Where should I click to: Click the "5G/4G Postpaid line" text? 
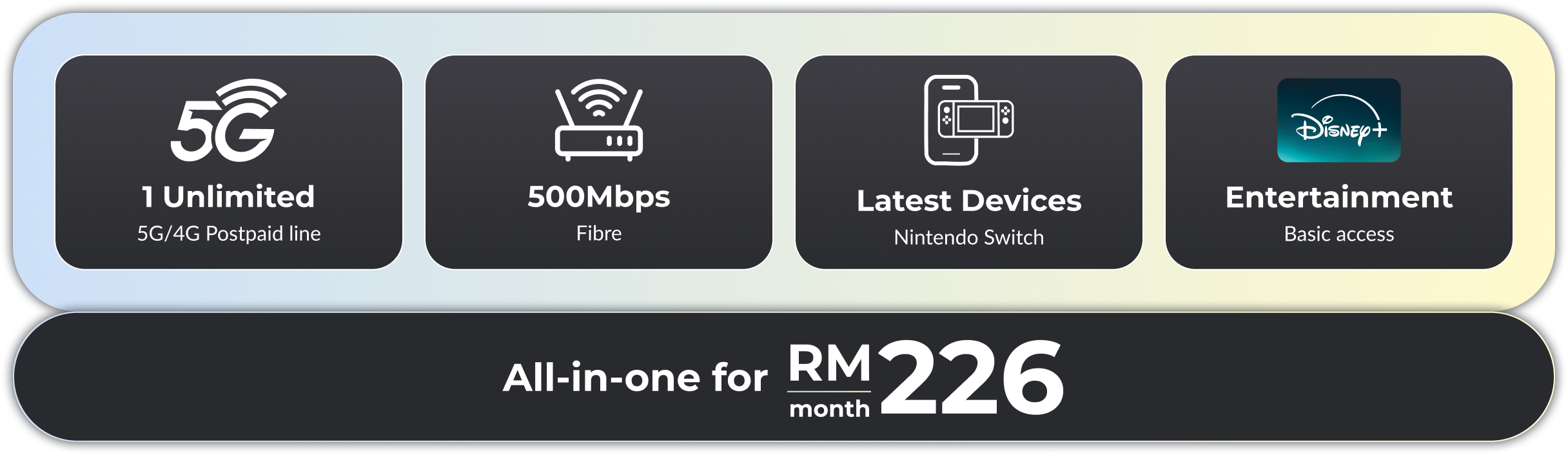pyautogui.click(x=229, y=234)
